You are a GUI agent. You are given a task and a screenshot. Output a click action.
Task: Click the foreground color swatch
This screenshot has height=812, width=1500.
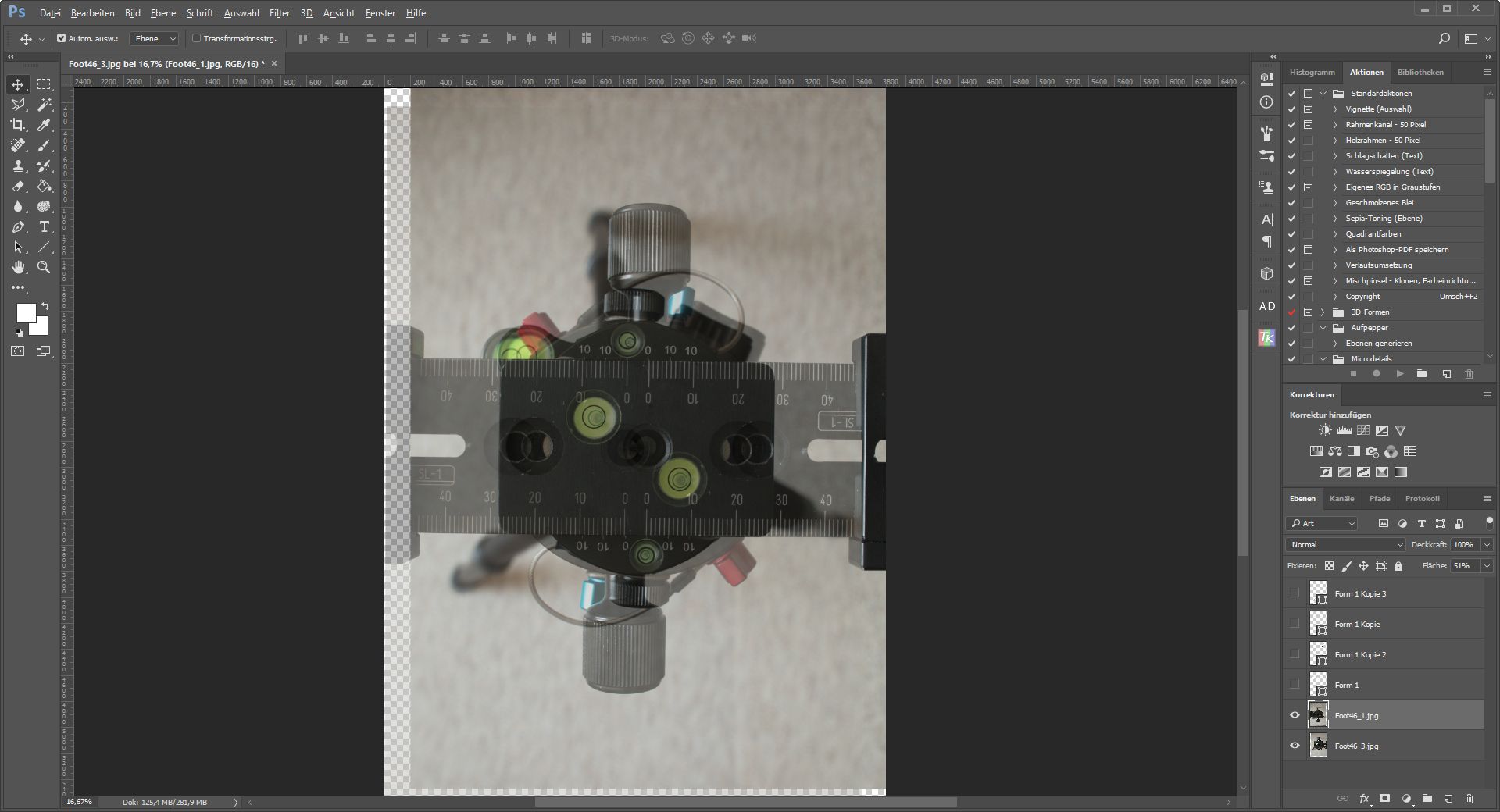tap(25, 312)
